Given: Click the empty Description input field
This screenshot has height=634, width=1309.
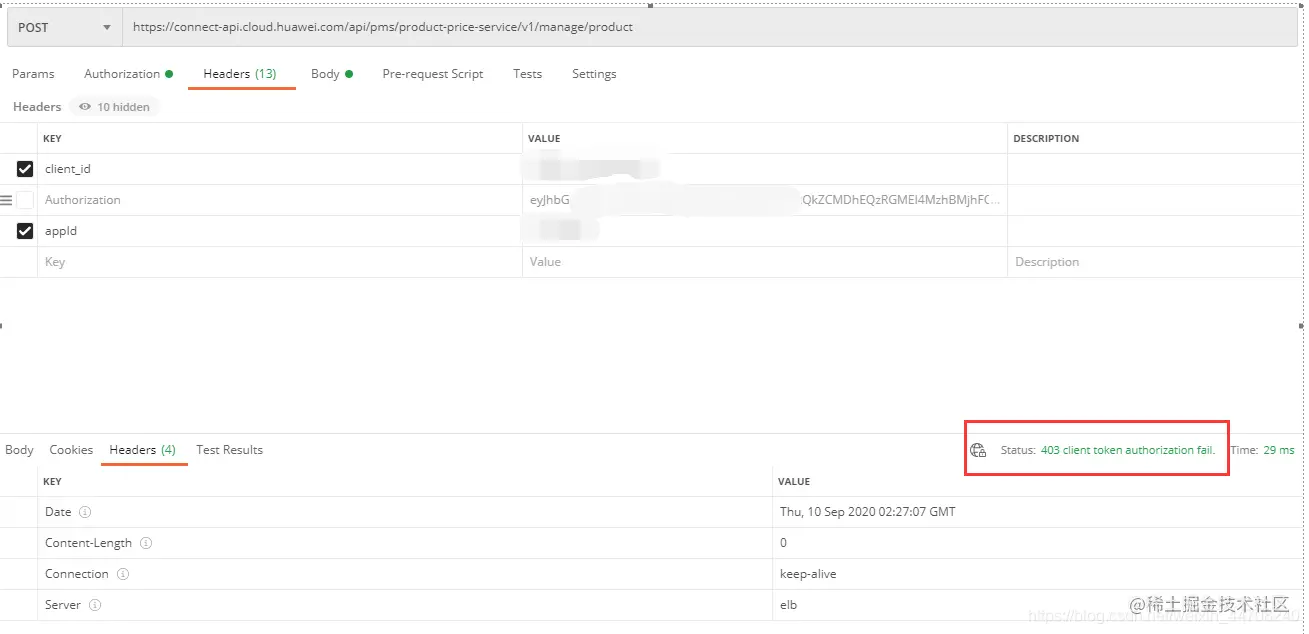Looking at the screenshot, I should 1155,262.
